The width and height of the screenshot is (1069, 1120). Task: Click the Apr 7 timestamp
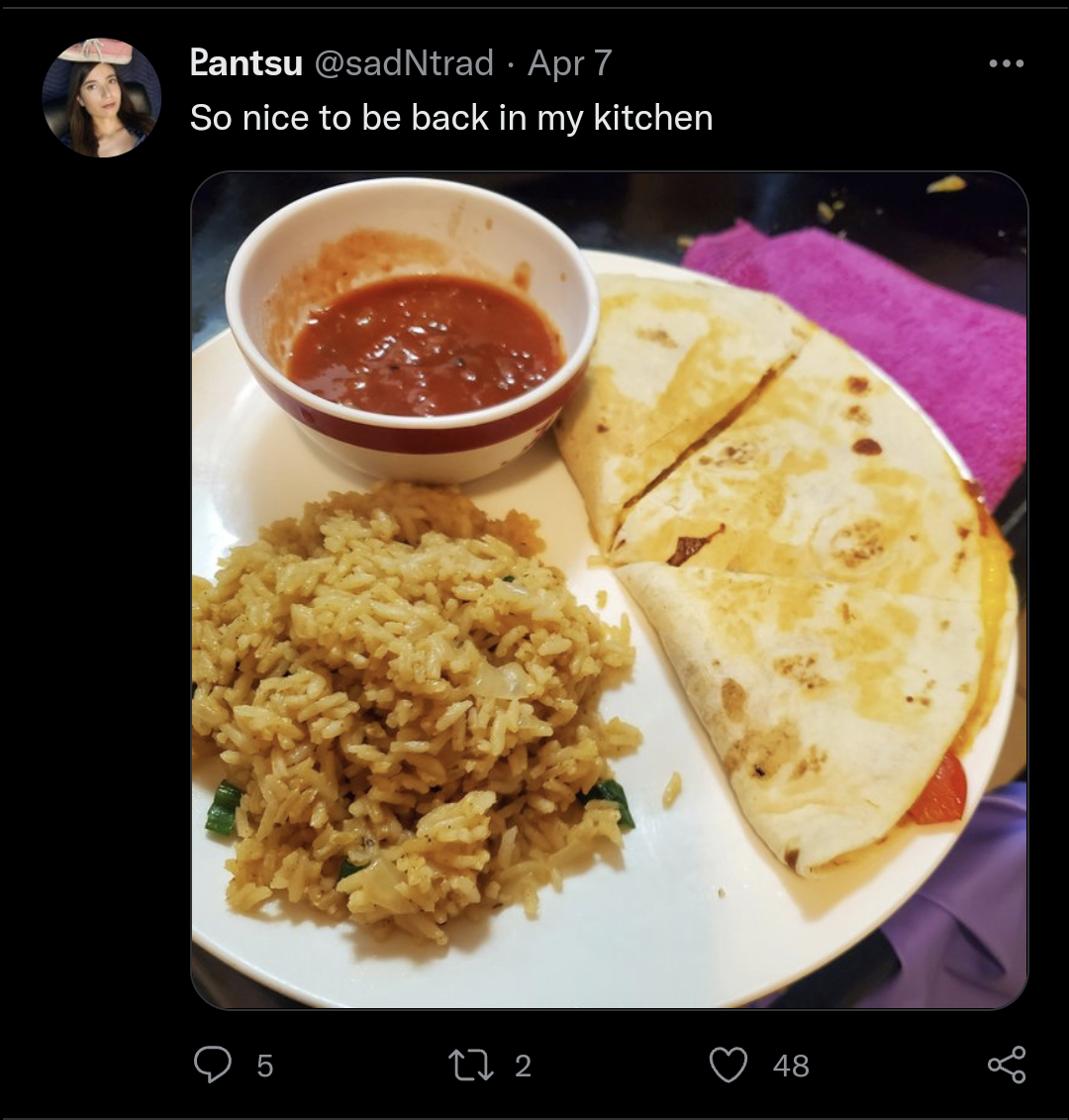tap(570, 62)
